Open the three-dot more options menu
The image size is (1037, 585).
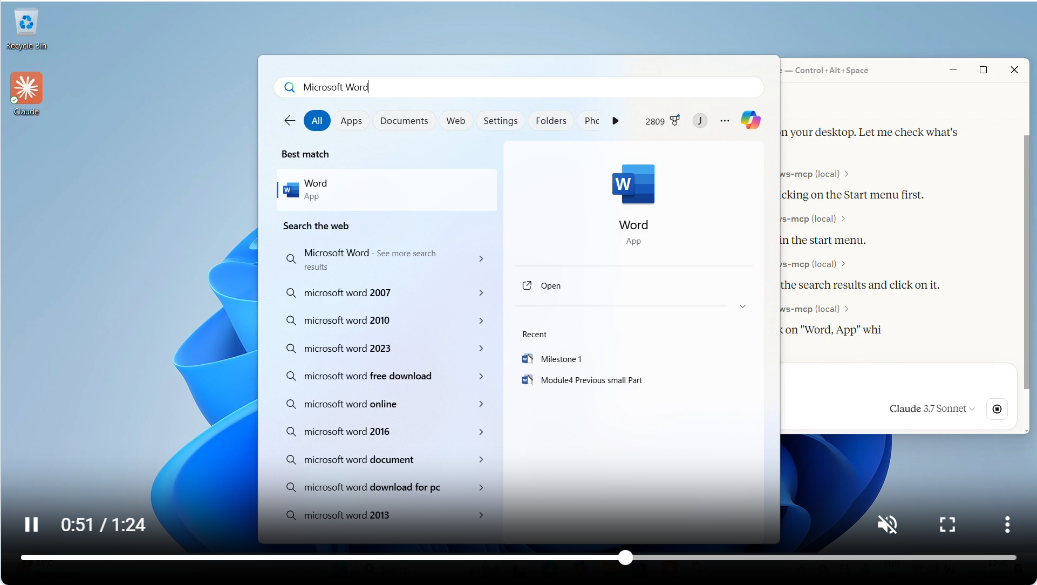725,120
